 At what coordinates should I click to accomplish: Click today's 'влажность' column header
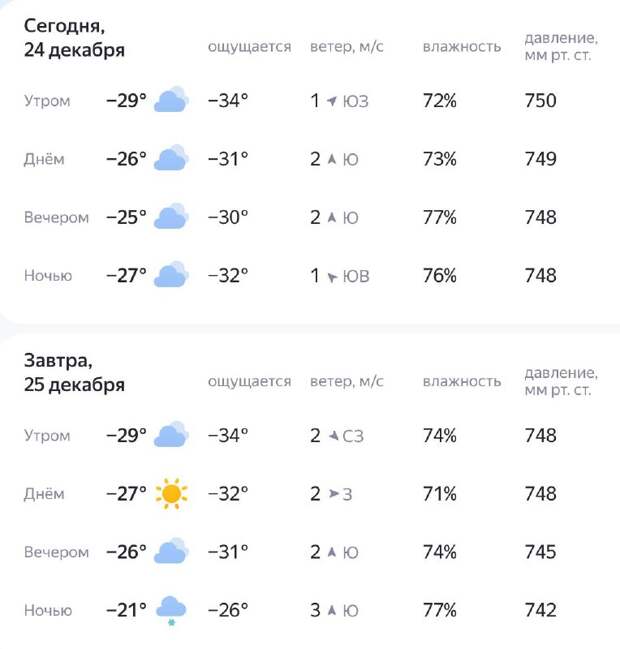point(461,47)
